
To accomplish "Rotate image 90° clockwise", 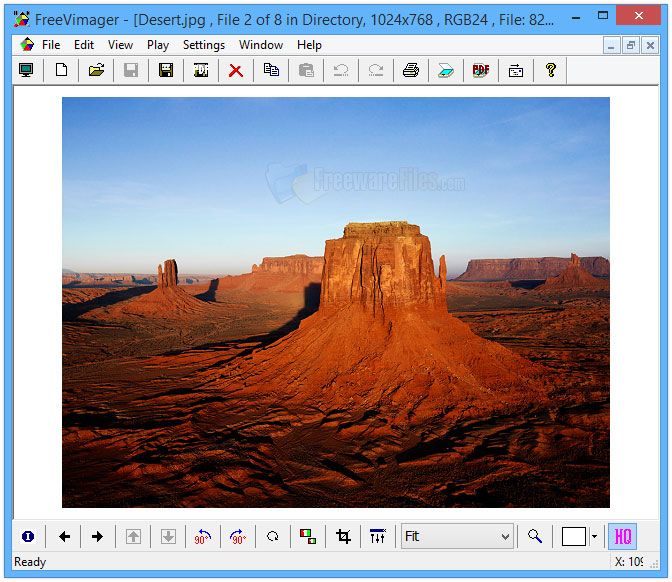I will [x=238, y=536].
